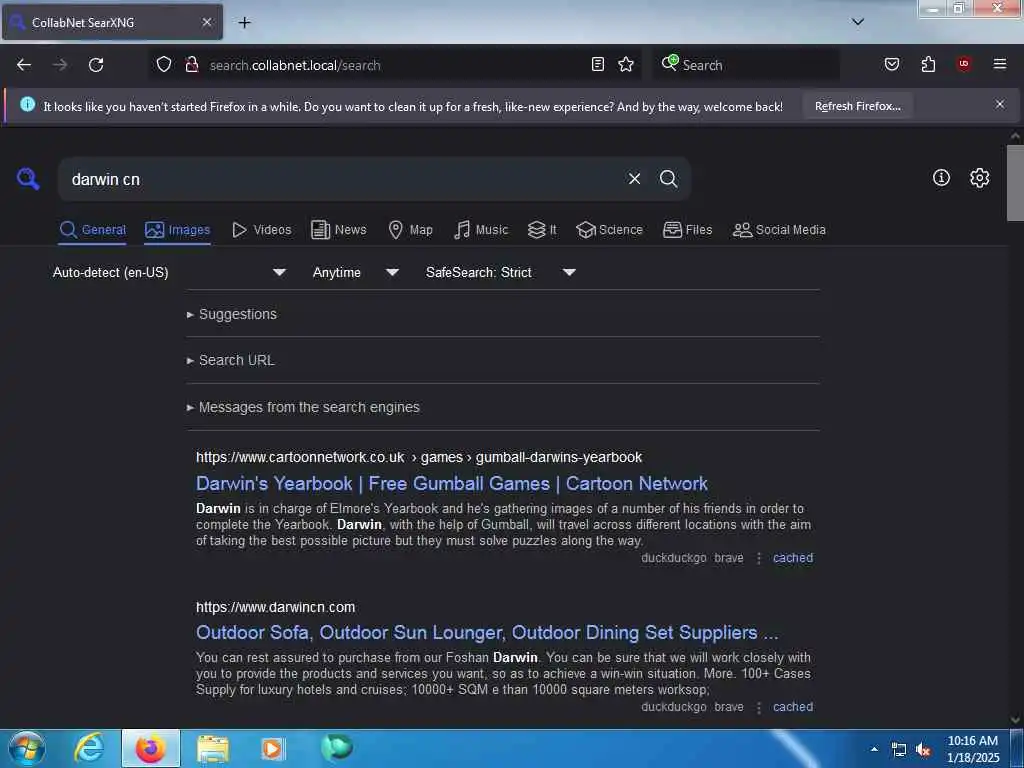Open the Anytime time range dropdown
Screen dimensions: 1024x768
point(355,272)
